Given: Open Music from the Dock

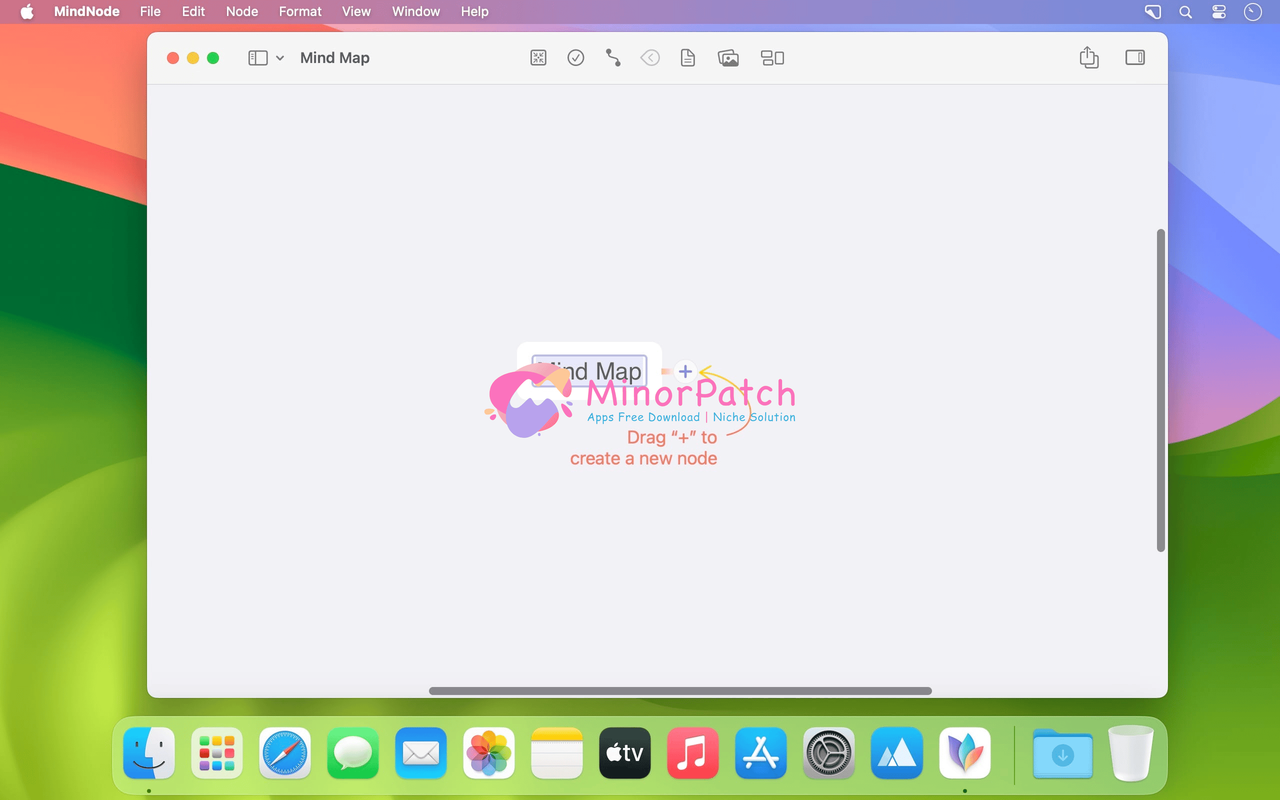Looking at the screenshot, I should point(693,753).
